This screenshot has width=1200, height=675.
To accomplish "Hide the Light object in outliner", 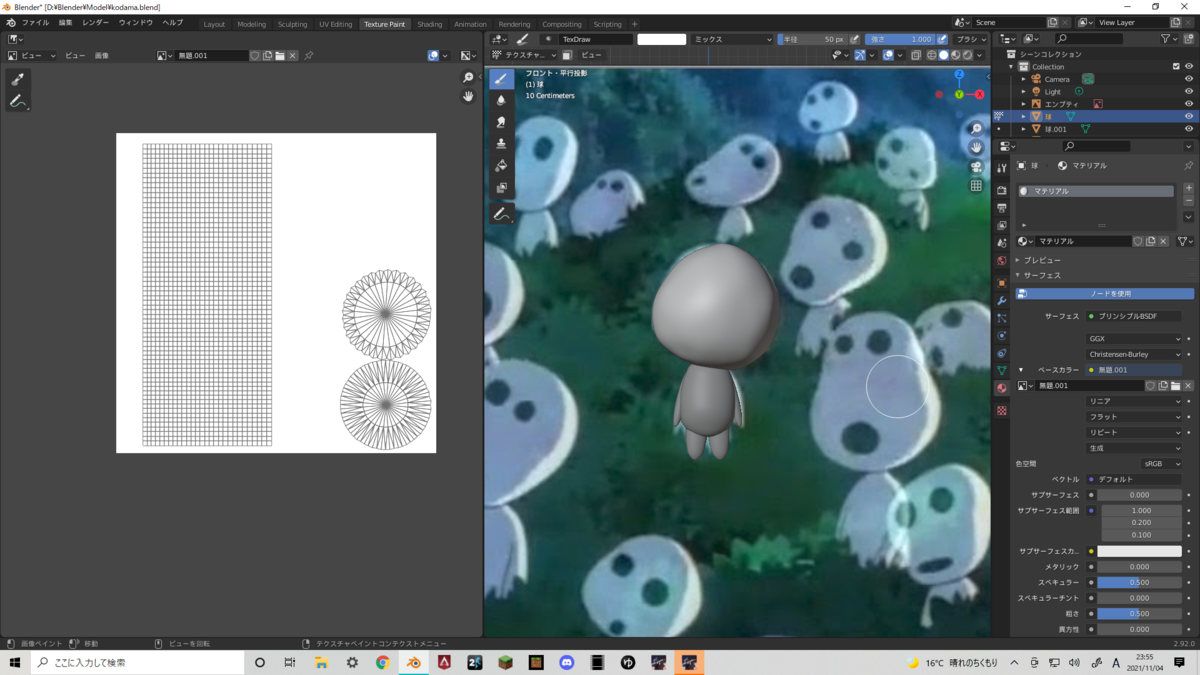I will [x=1189, y=91].
